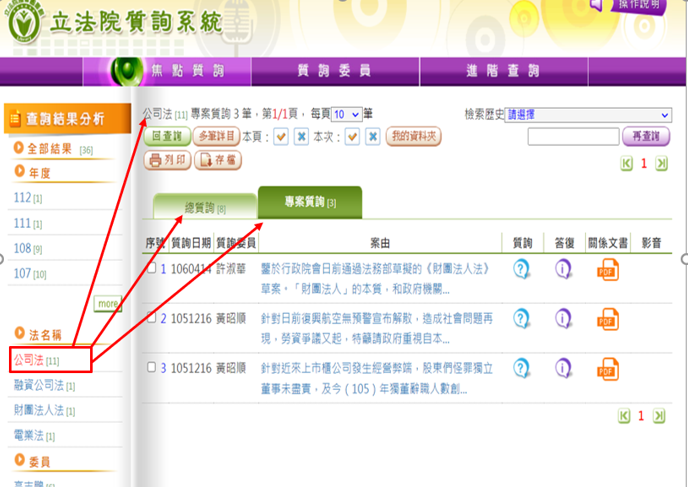Tick checkbox for row 3 dated 1051216
This screenshot has height=491, width=688.
point(151,367)
